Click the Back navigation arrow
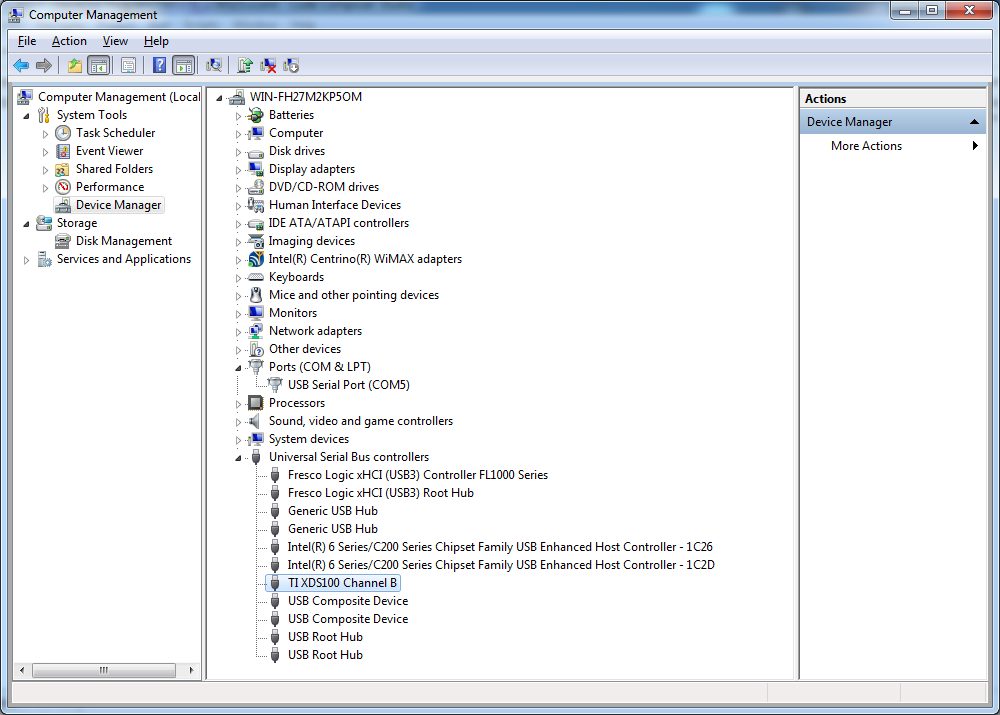 pyautogui.click(x=21, y=65)
